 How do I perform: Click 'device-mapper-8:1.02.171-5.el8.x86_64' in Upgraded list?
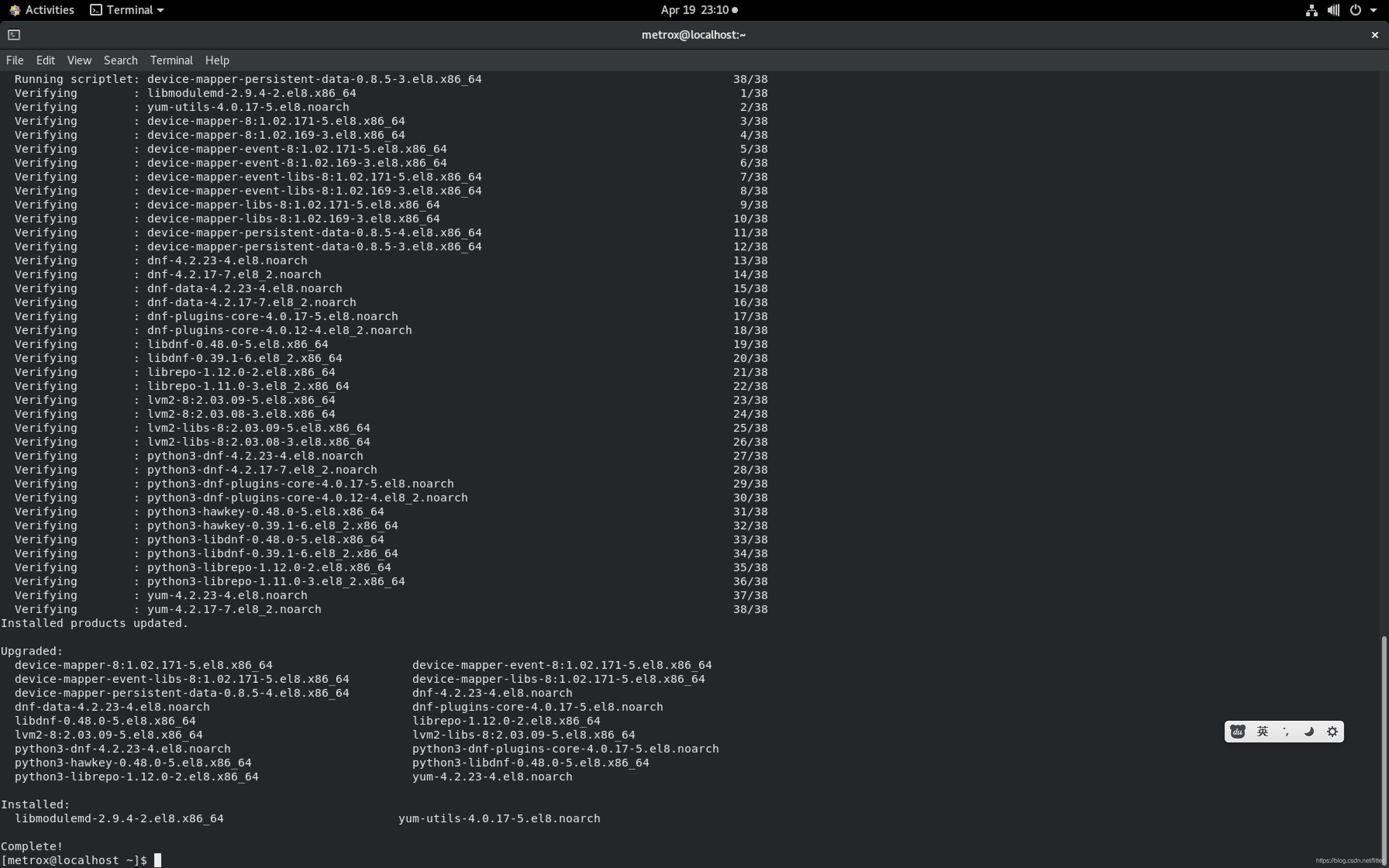click(143, 665)
